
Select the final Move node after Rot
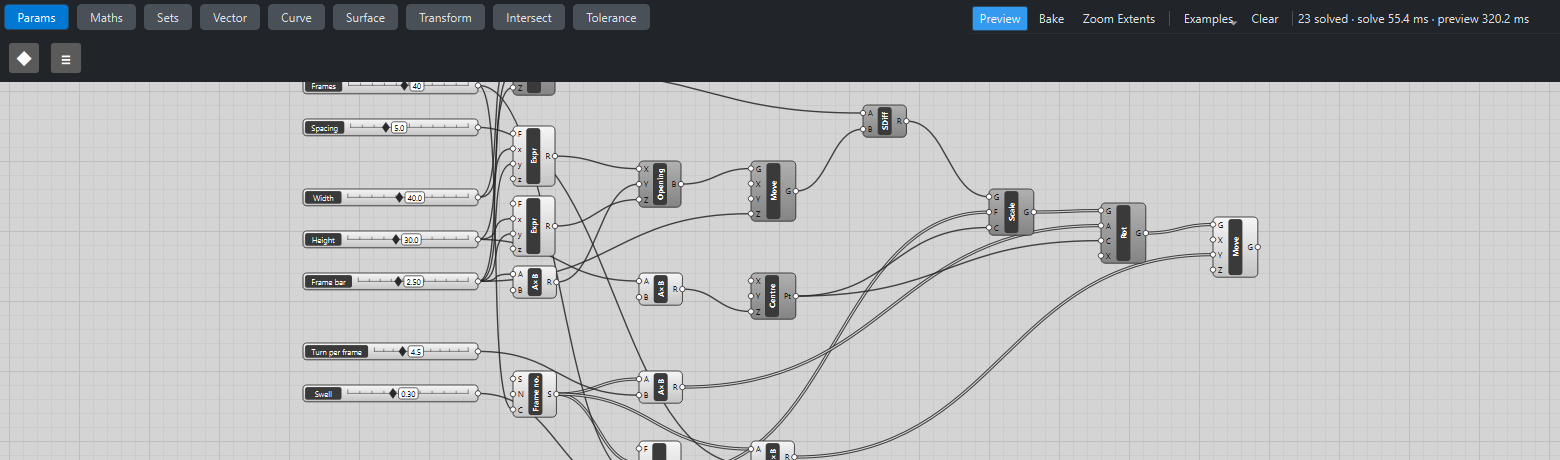click(x=1235, y=247)
